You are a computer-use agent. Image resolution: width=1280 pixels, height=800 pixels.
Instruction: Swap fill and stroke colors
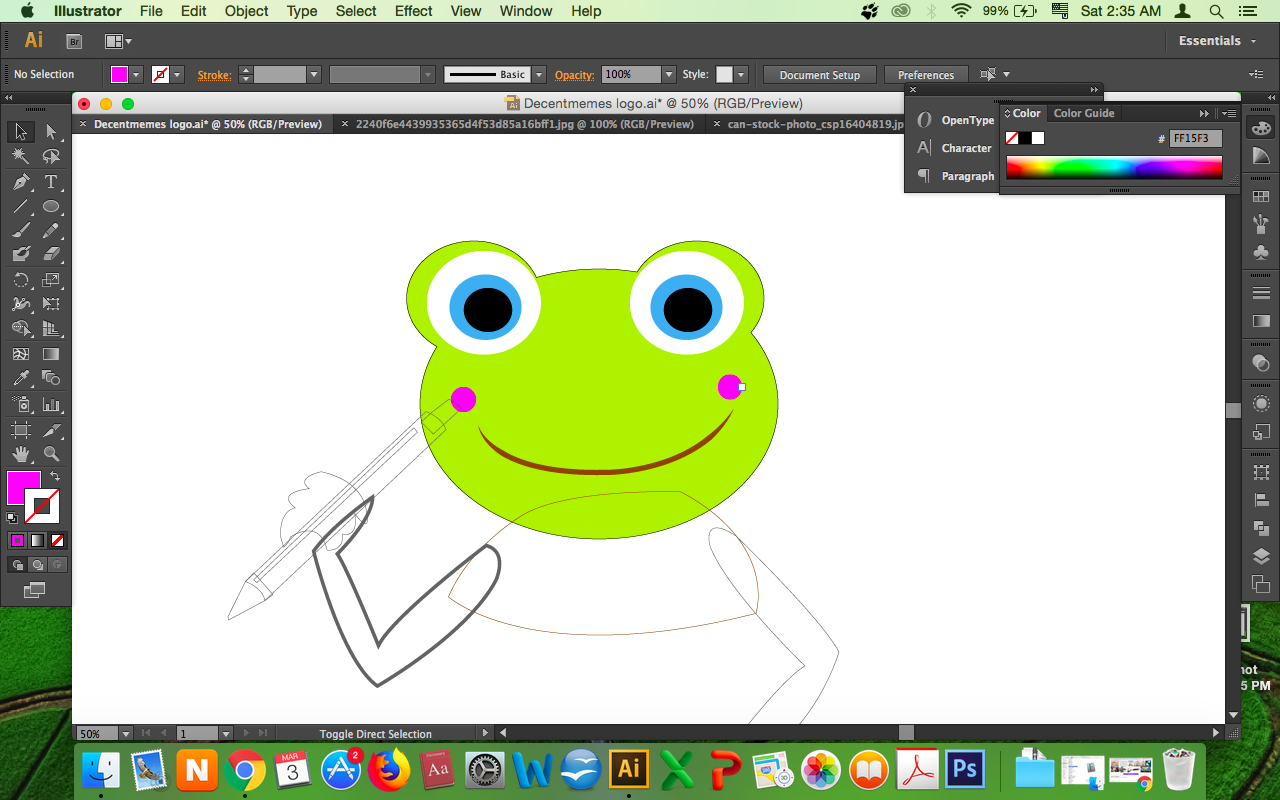[56, 476]
